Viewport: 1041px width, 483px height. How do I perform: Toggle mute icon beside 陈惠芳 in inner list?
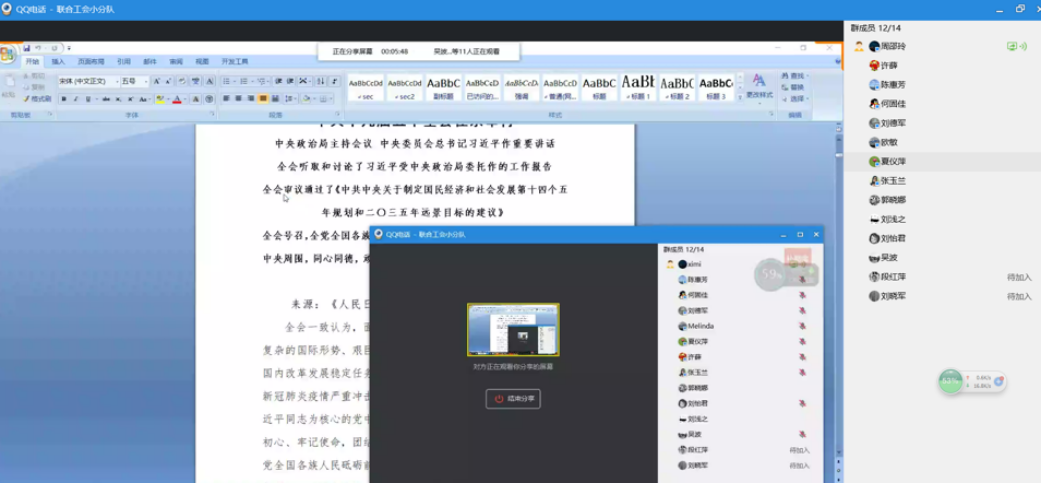(x=802, y=279)
